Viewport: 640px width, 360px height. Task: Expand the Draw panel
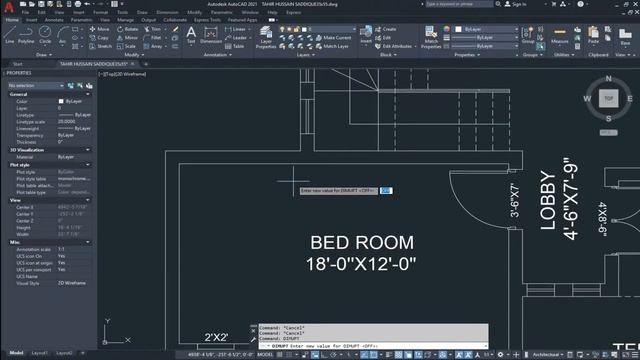point(44,55)
